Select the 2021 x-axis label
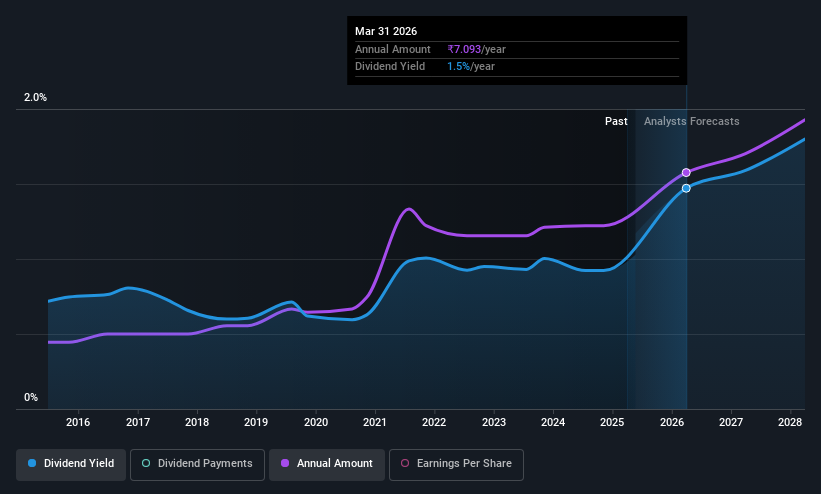This screenshot has width=821, height=494. click(x=375, y=422)
